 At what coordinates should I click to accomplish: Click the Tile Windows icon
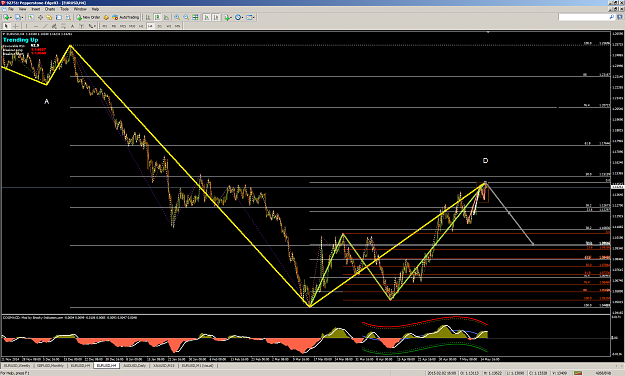tap(195, 17)
